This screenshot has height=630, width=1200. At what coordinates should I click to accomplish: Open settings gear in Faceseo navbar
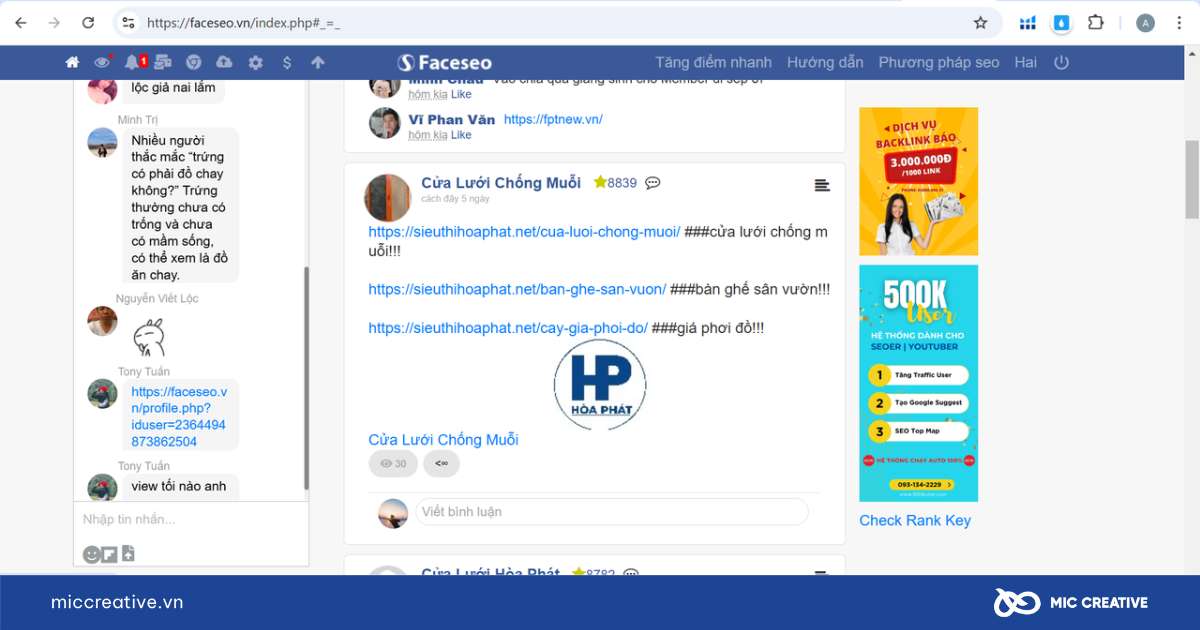[256, 62]
